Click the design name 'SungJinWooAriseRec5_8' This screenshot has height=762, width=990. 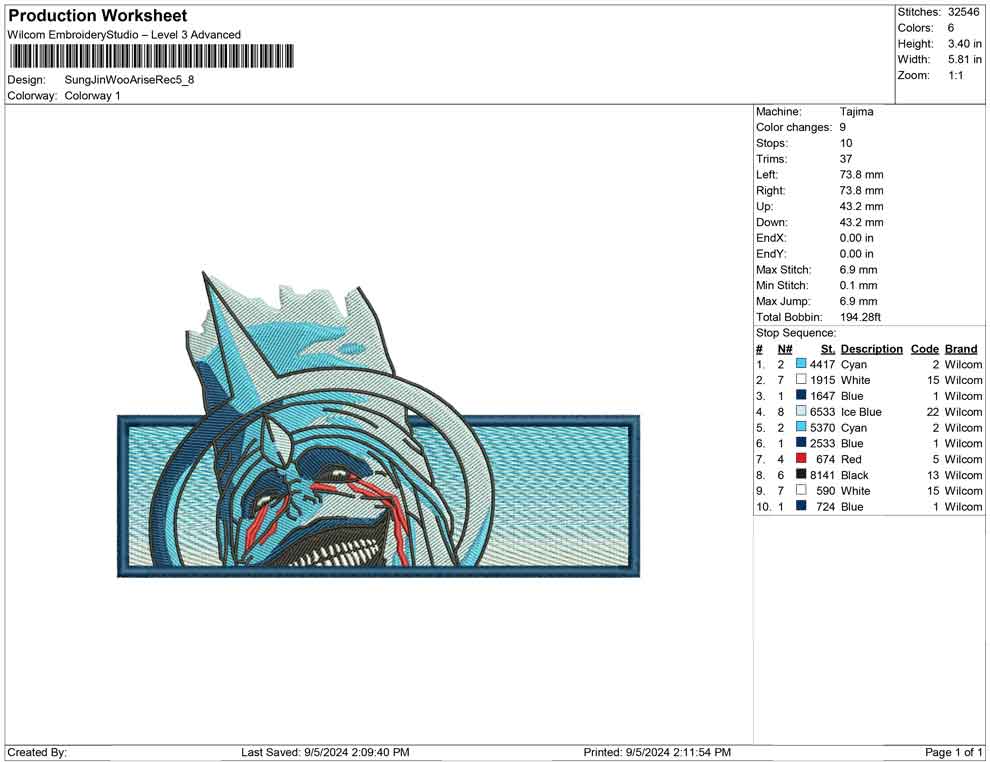point(129,80)
